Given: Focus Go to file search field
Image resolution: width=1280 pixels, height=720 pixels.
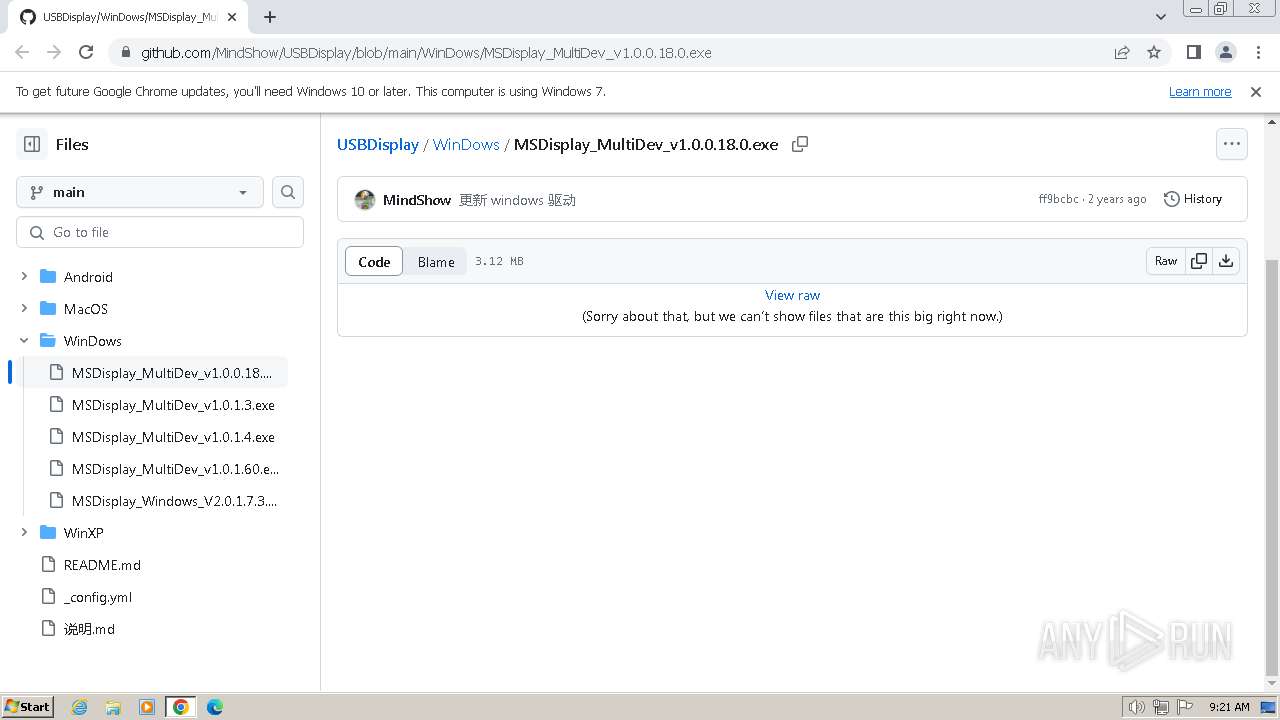Looking at the screenshot, I should [160, 232].
